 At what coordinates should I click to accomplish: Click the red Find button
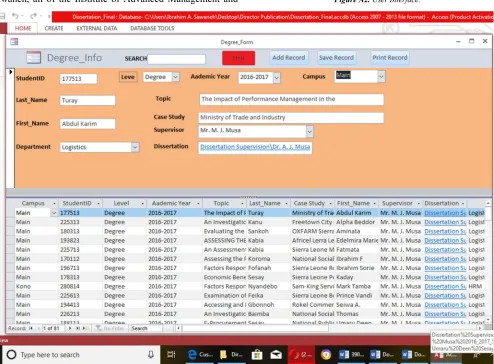pos(238,58)
